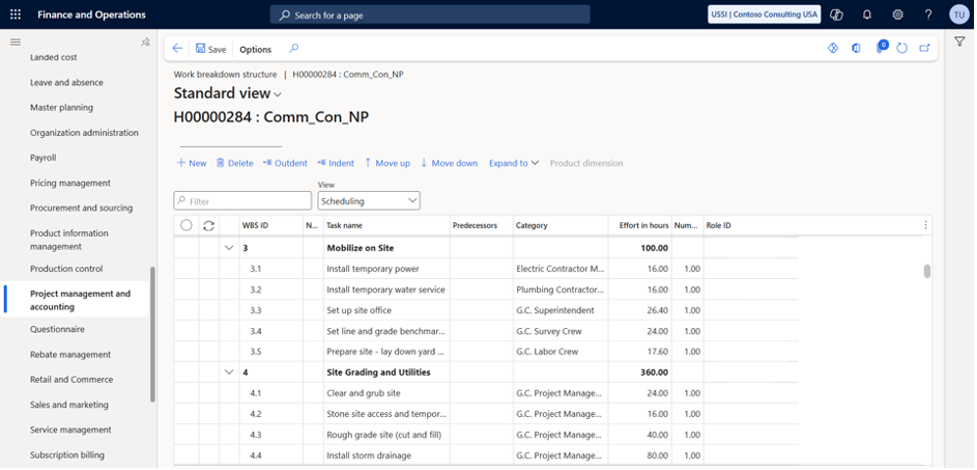Open the Expand to dropdown
Image resolution: width=977 pixels, height=470 pixels.
click(x=513, y=163)
